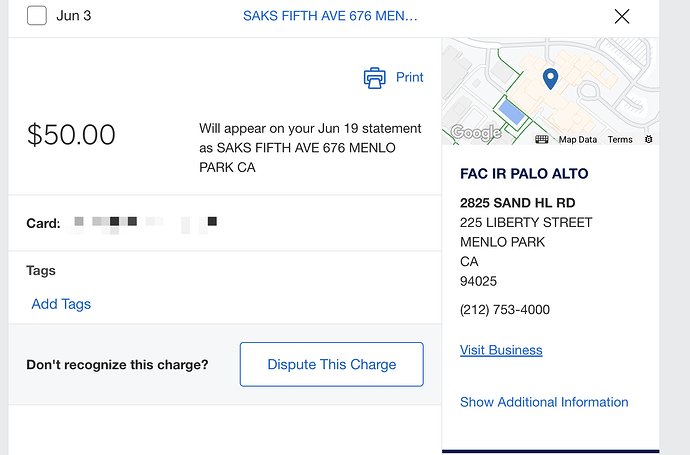This screenshot has width=690, height=455.
Task: Click the blue map location pin
Action: 549,78
